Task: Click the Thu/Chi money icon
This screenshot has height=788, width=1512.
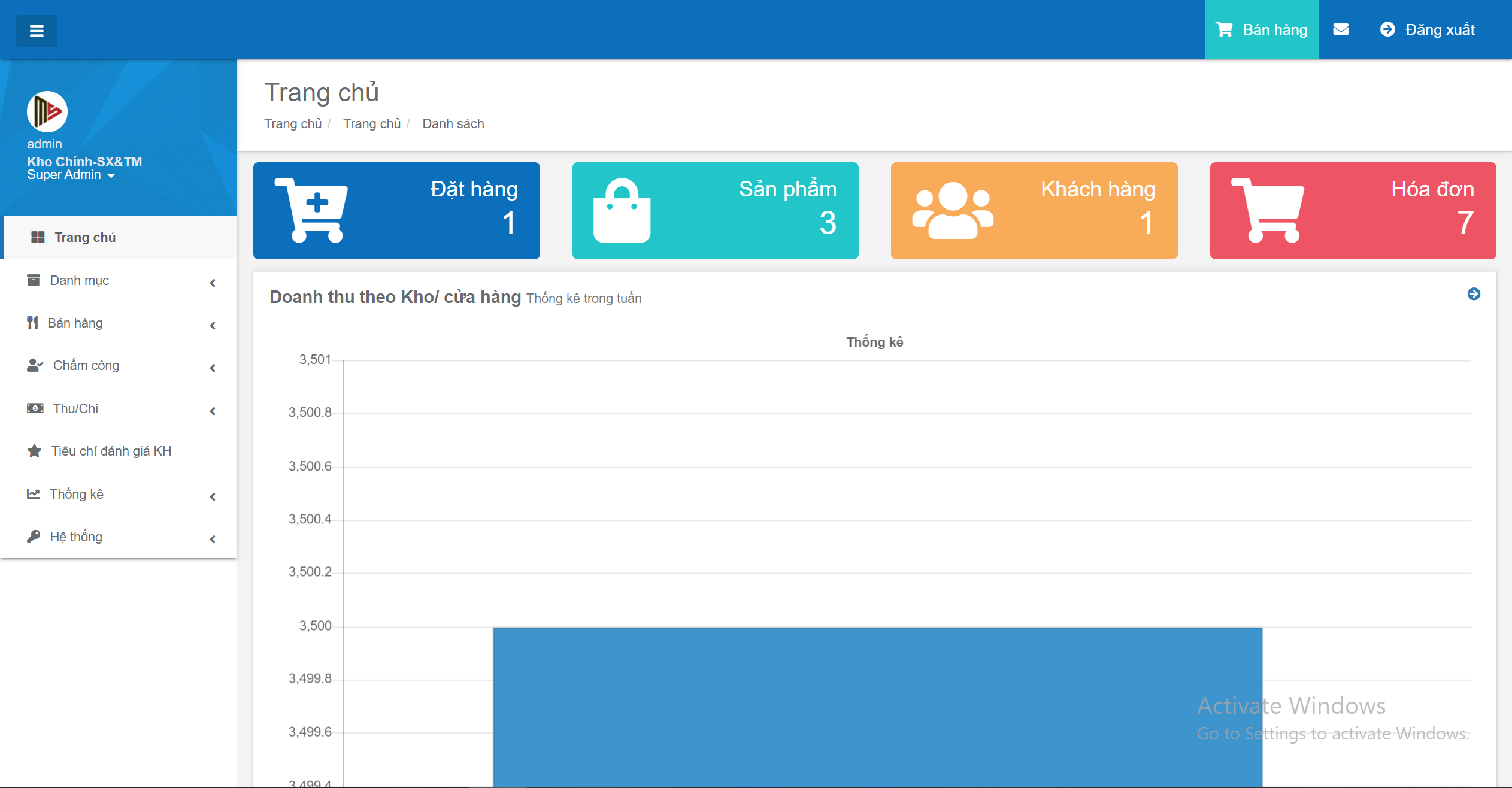Action: point(35,408)
